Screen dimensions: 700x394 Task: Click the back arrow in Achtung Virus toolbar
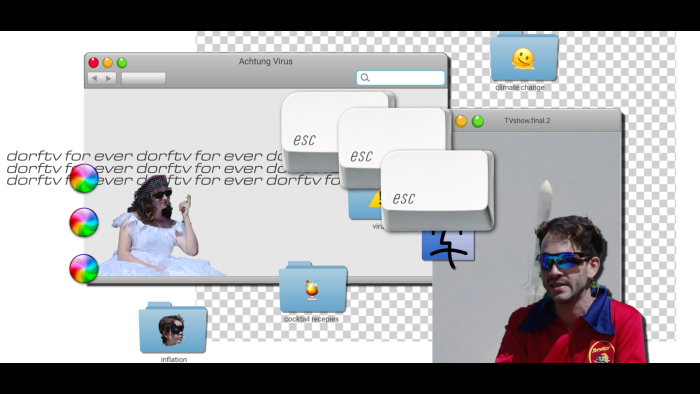click(x=94, y=78)
